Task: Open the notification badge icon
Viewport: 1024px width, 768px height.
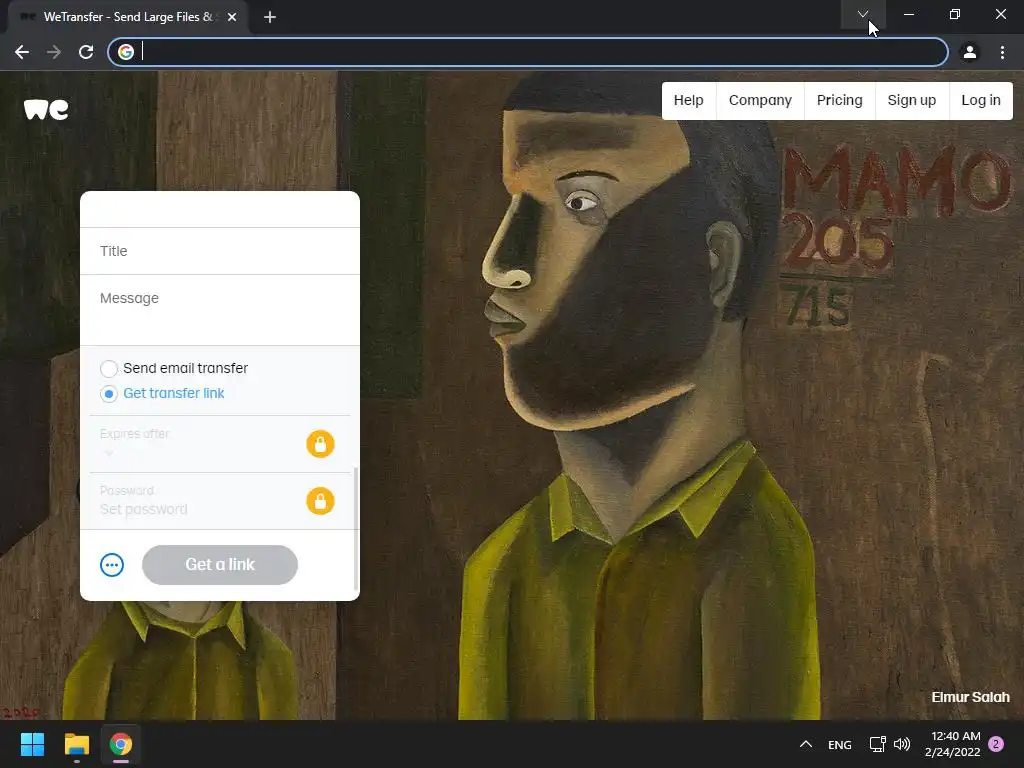Action: tap(996, 744)
